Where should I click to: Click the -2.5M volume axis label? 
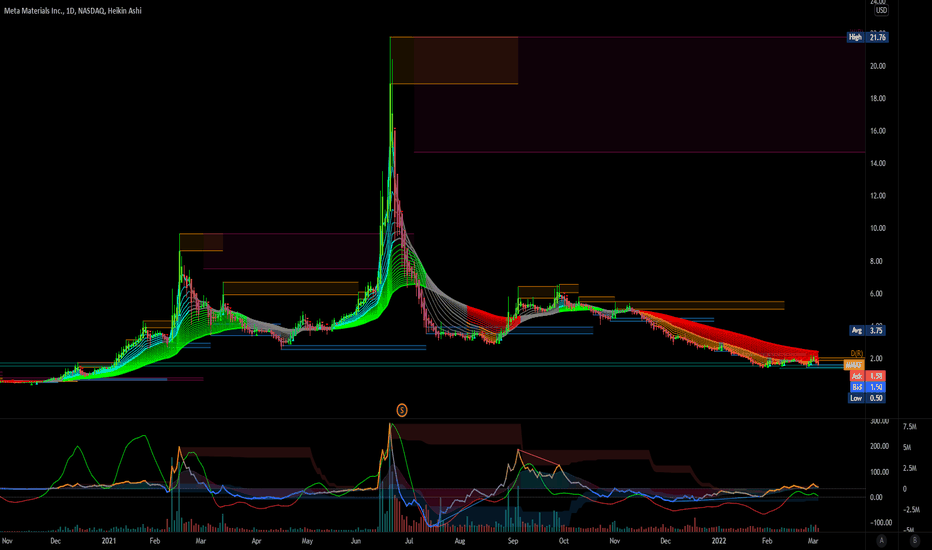[x=911, y=510]
